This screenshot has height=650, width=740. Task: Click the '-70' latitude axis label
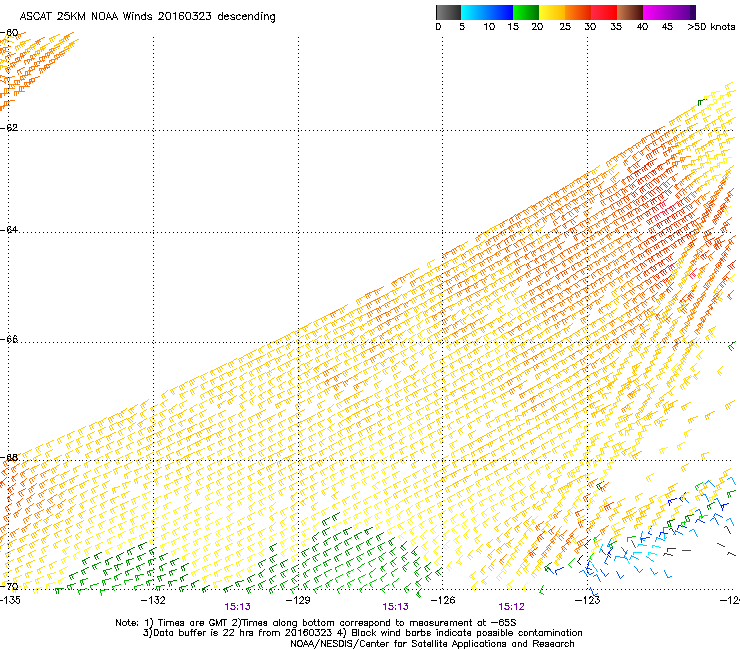coord(9,587)
